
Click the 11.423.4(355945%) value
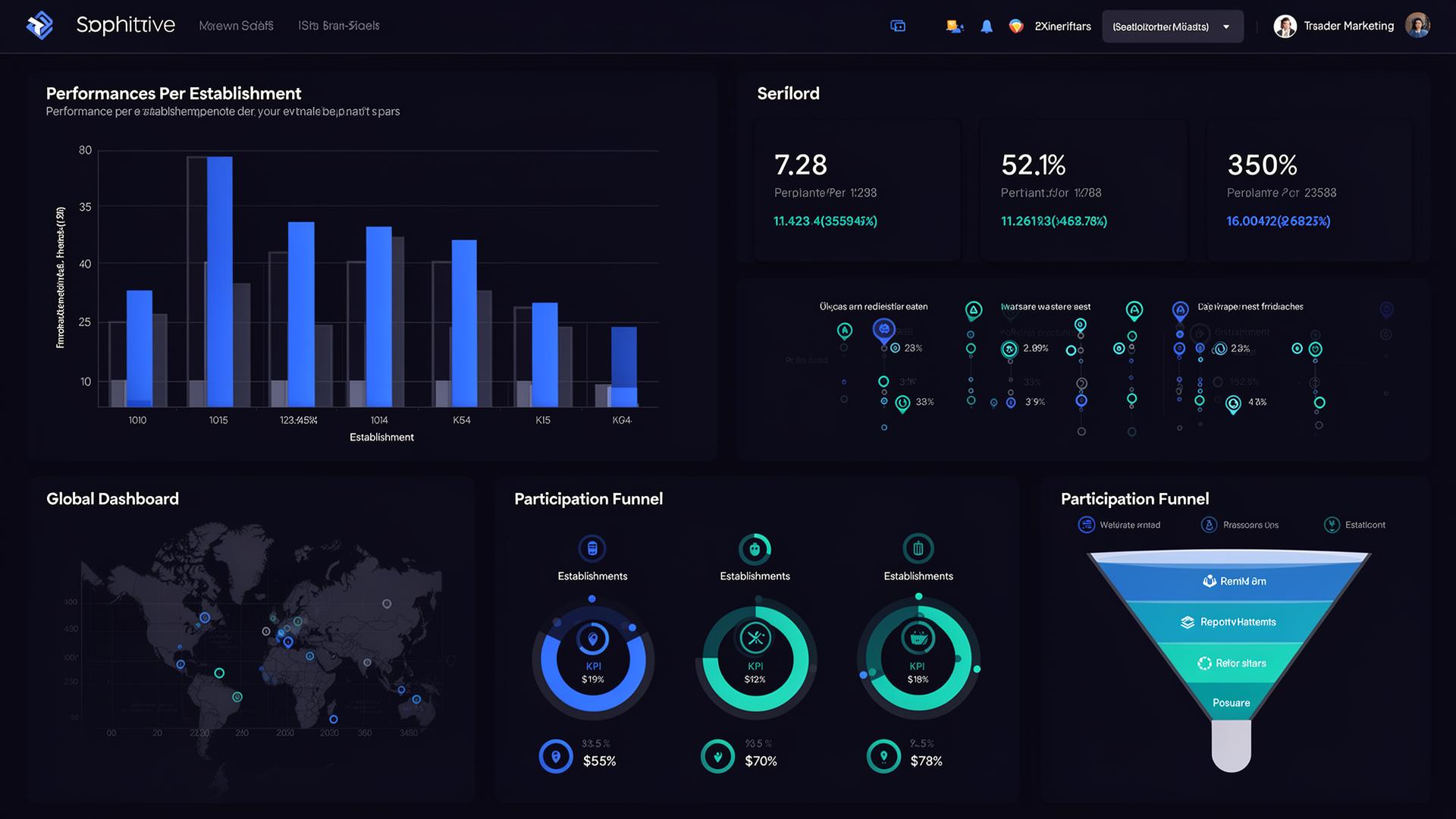click(825, 221)
